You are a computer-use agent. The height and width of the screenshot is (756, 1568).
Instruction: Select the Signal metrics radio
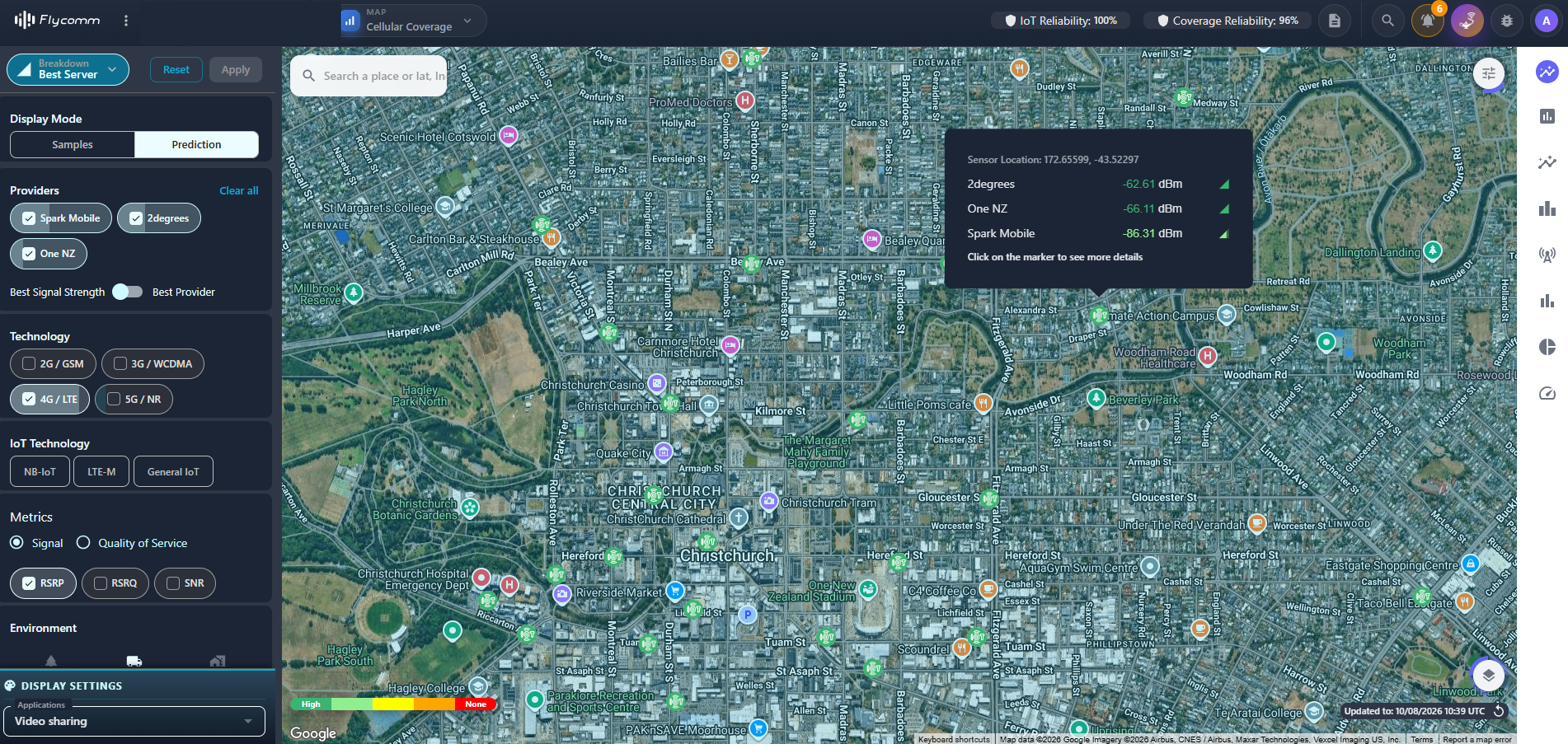click(17, 543)
